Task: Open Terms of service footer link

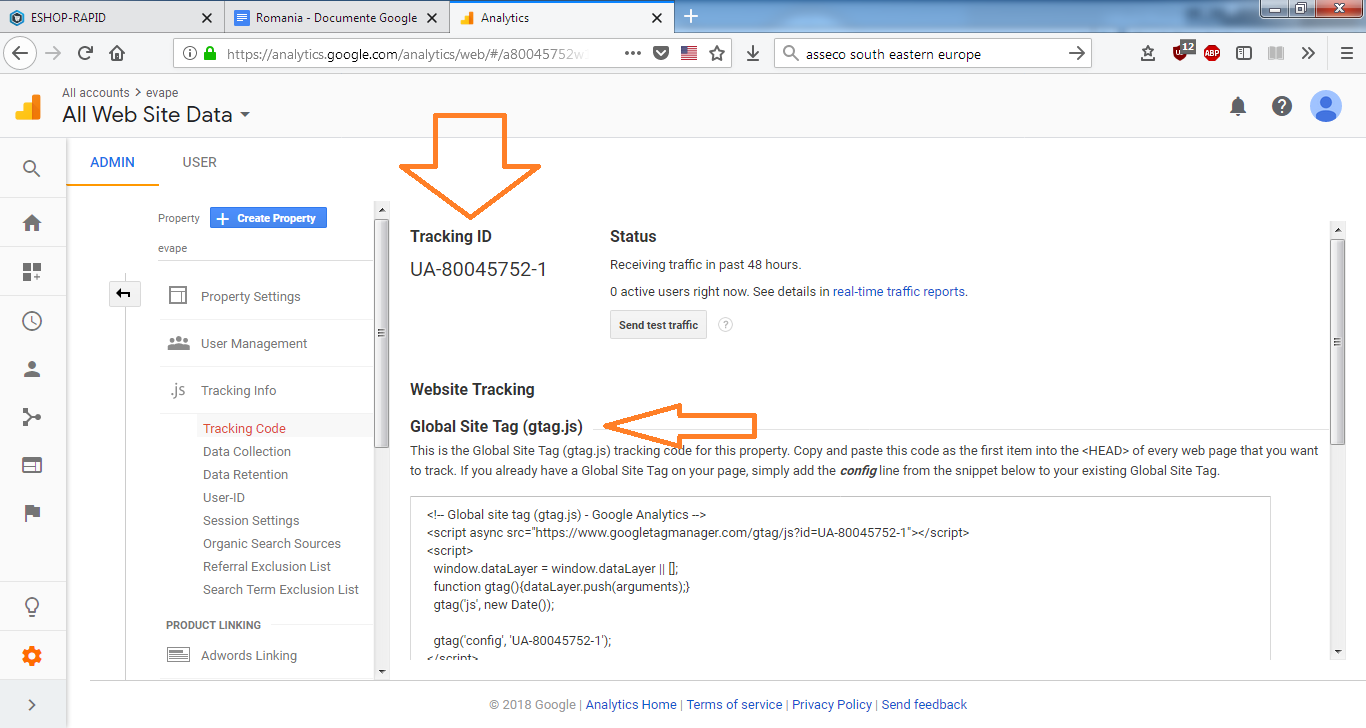Action: click(734, 704)
